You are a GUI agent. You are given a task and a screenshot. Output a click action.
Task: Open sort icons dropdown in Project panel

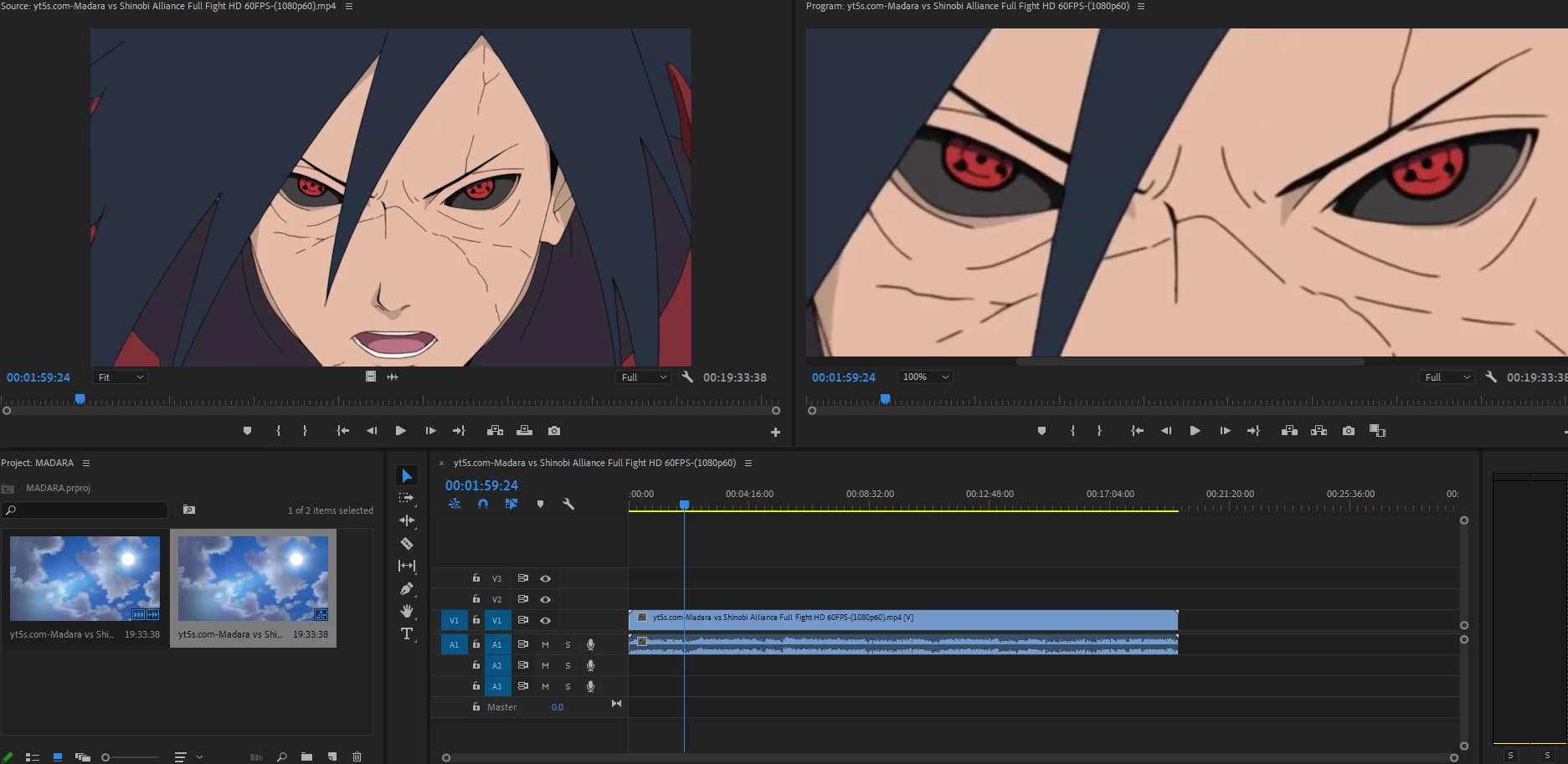click(188, 757)
